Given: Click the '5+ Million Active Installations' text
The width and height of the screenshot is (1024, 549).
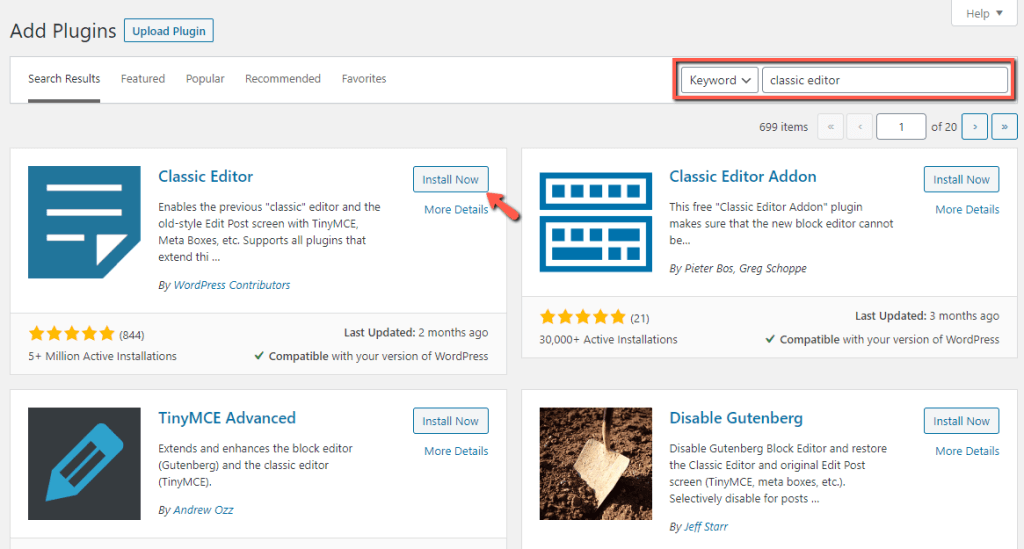Looking at the screenshot, I should [x=103, y=356].
